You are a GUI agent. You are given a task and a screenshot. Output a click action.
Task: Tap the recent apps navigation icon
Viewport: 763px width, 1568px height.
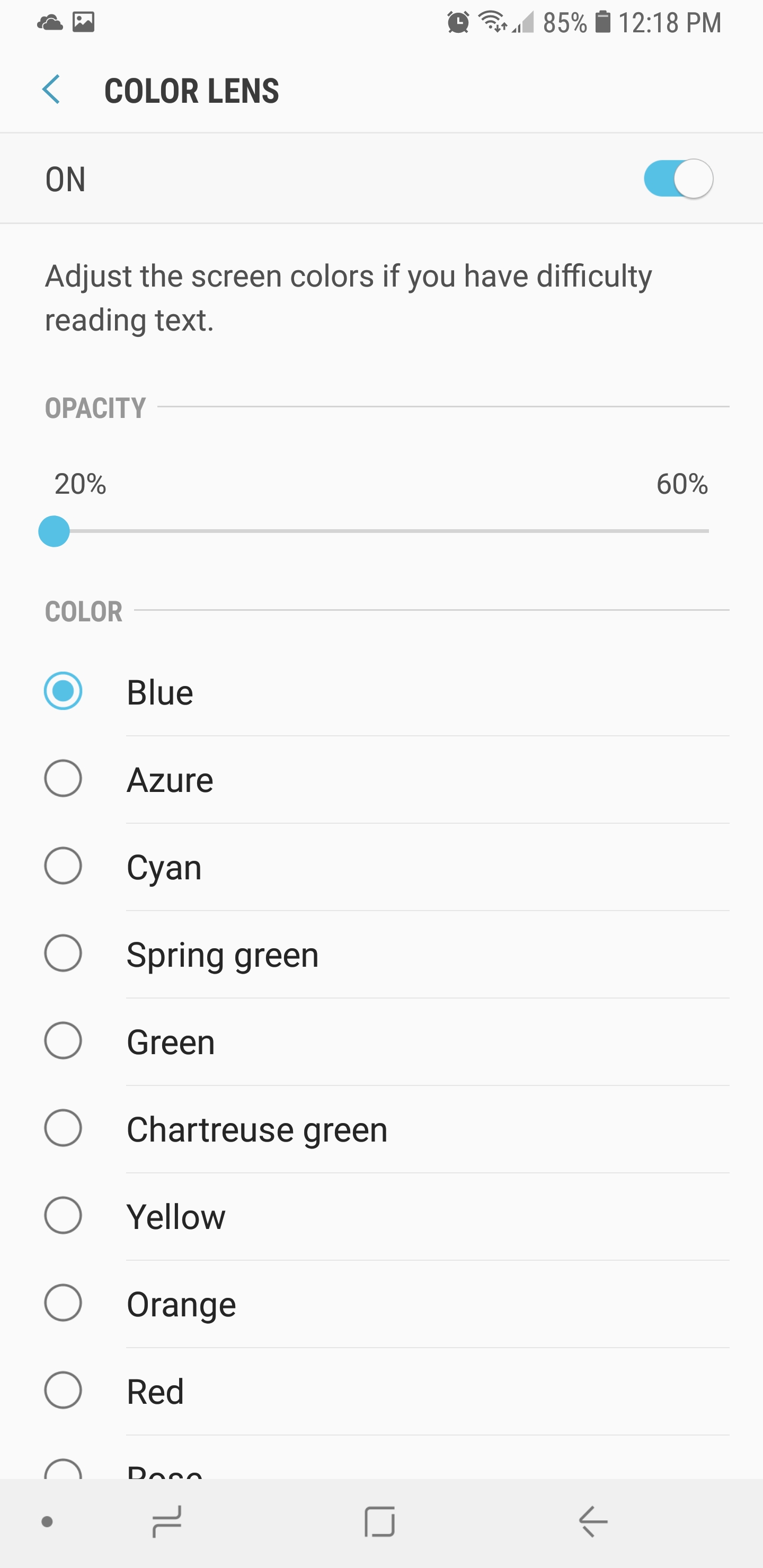(x=167, y=1522)
